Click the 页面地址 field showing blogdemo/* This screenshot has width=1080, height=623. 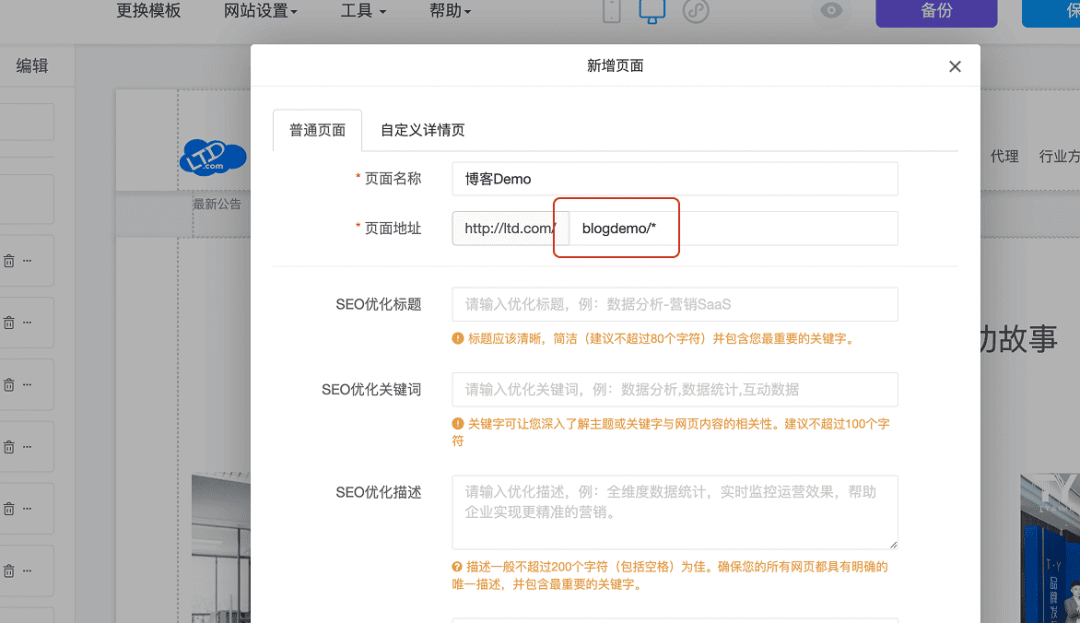pos(732,228)
